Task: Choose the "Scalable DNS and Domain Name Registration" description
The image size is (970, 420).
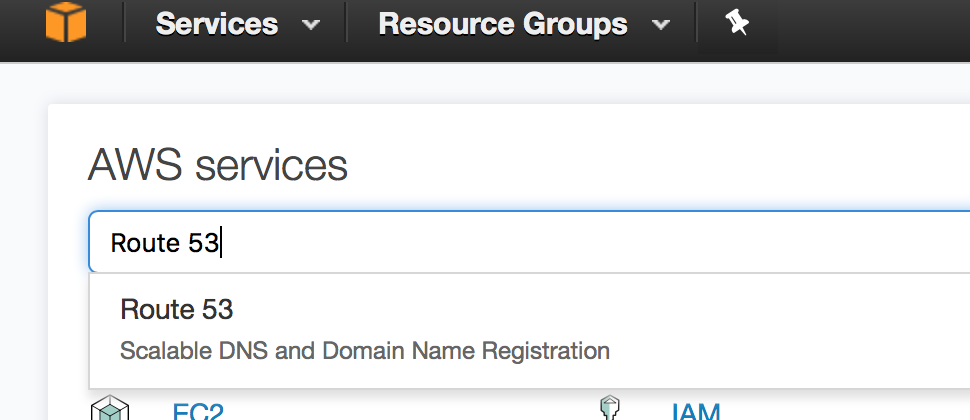Action: (x=365, y=351)
